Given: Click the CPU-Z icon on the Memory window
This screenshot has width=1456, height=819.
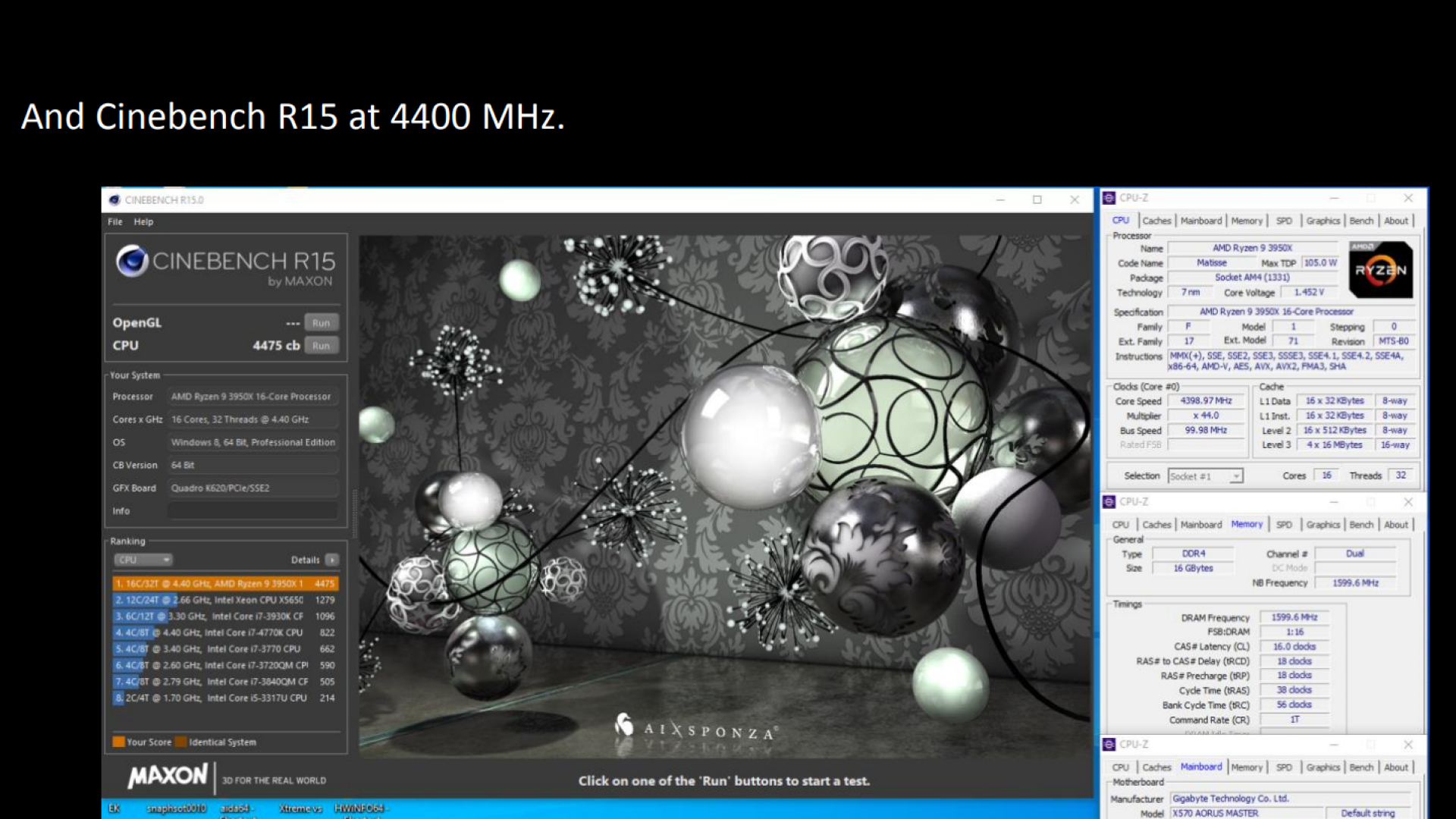Looking at the screenshot, I should [x=1109, y=502].
